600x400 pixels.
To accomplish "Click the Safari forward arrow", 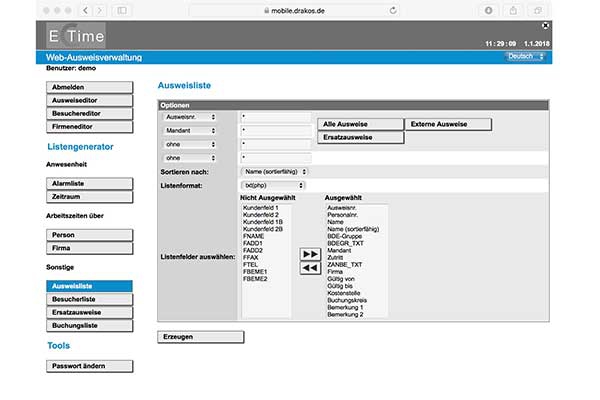I will (x=100, y=10).
